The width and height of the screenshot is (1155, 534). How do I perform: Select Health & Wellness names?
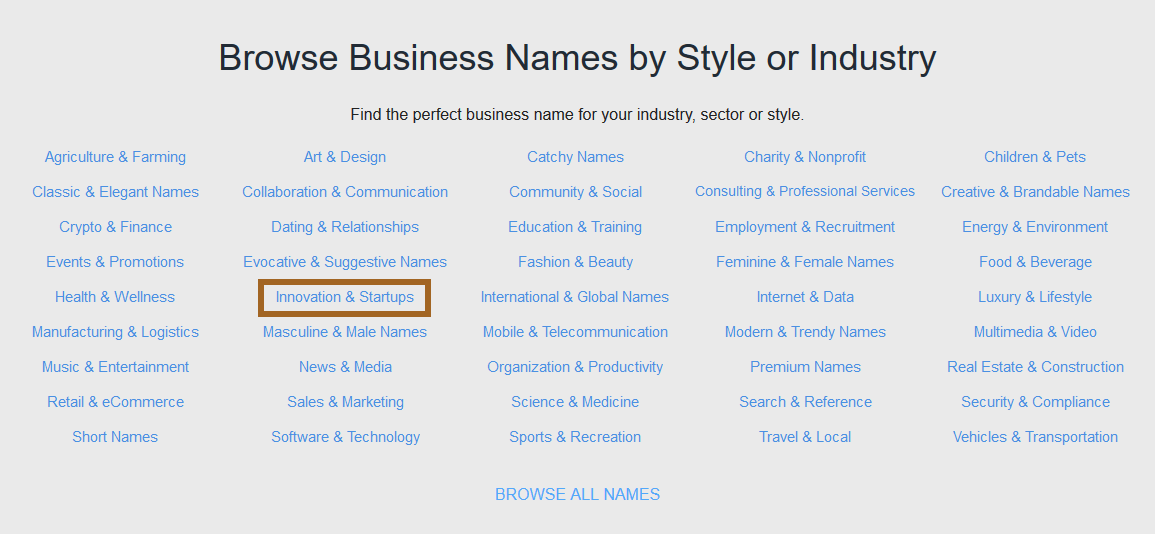point(115,297)
